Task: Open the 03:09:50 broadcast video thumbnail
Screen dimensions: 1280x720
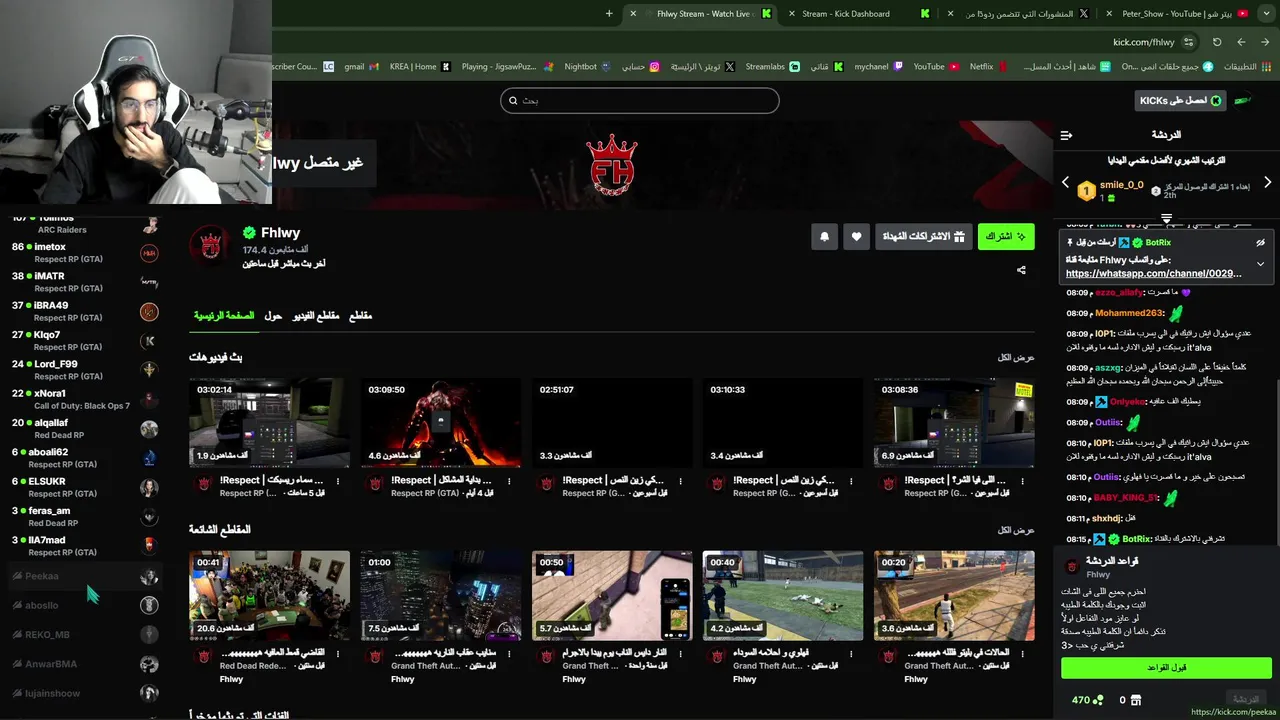Action: (441, 422)
